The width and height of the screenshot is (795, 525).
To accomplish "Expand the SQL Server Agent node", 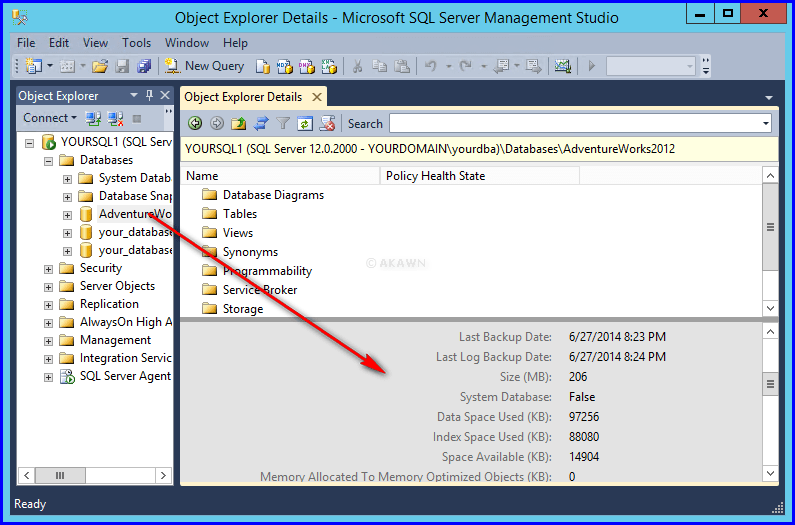I will 48,377.
